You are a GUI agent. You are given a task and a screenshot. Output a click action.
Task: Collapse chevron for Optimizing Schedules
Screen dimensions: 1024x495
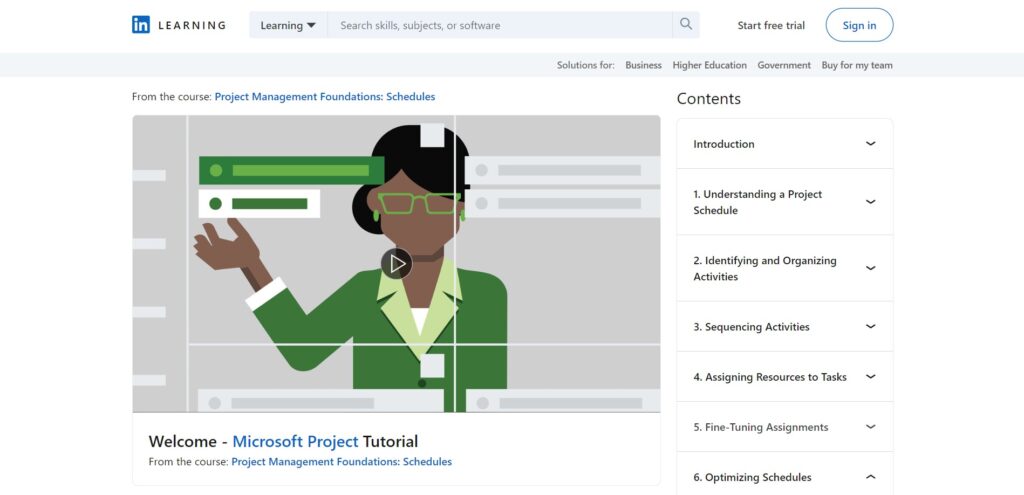(870, 477)
